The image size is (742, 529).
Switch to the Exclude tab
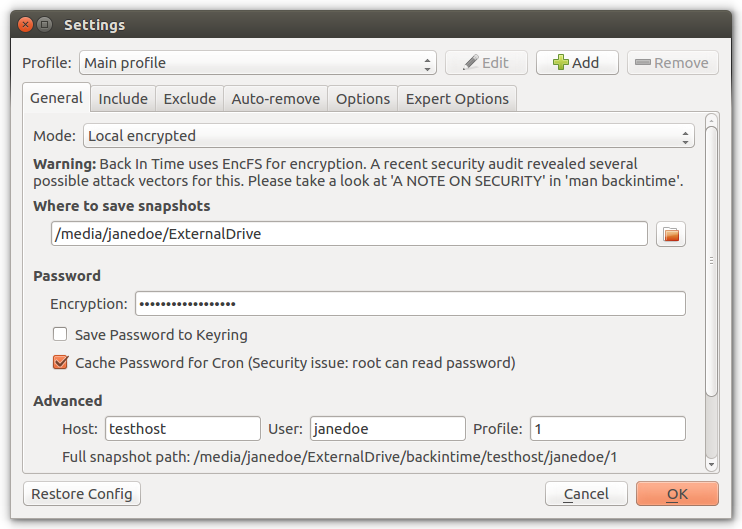[x=190, y=98]
